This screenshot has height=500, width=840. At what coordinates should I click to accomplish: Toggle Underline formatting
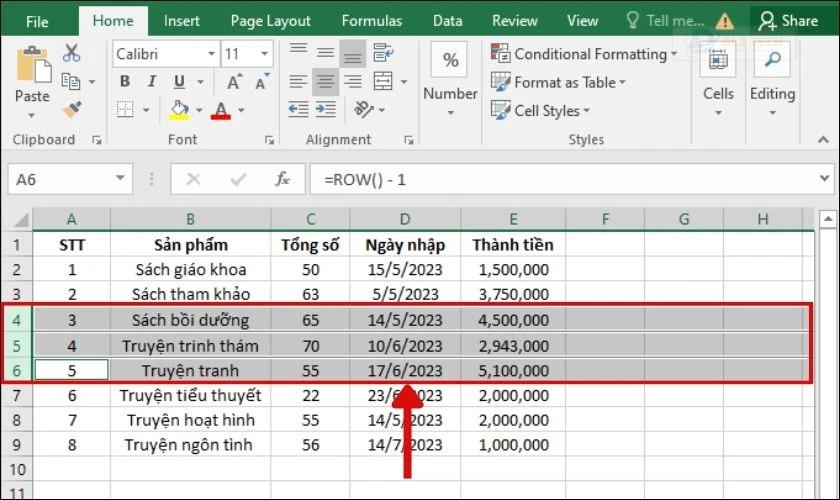coord(179,81)
